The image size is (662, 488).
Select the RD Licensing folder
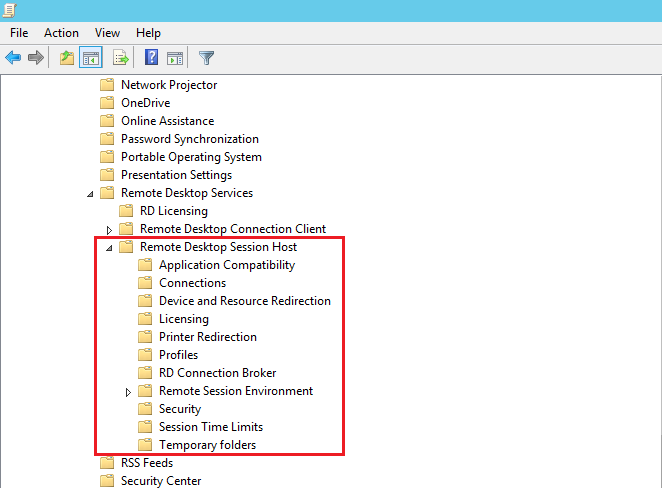173,211
